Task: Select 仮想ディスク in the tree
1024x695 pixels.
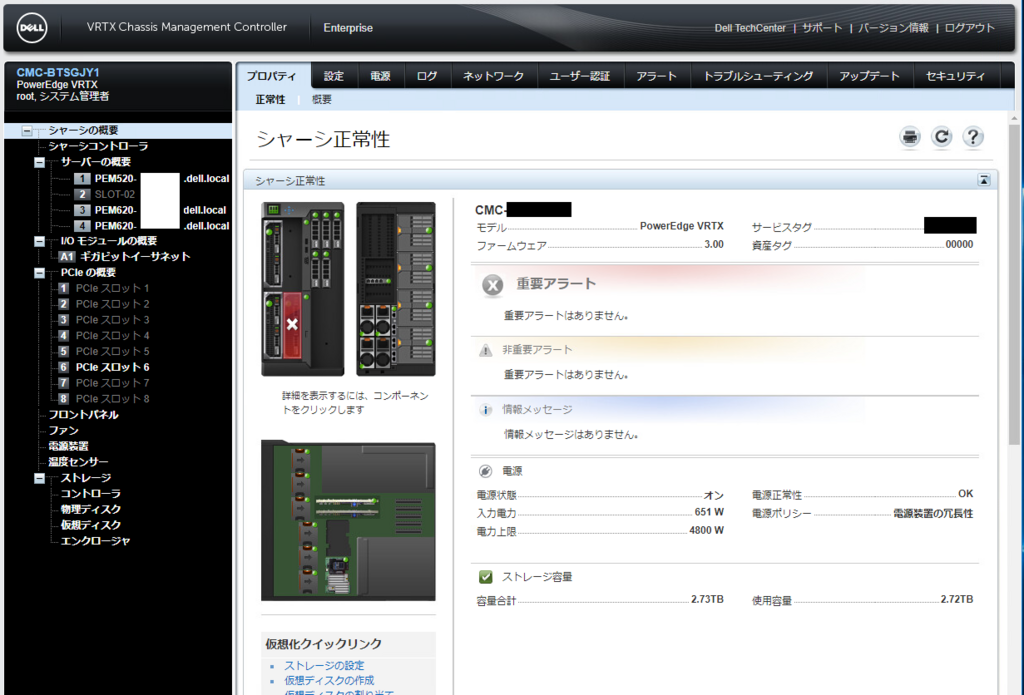Action: coord(91,525)
